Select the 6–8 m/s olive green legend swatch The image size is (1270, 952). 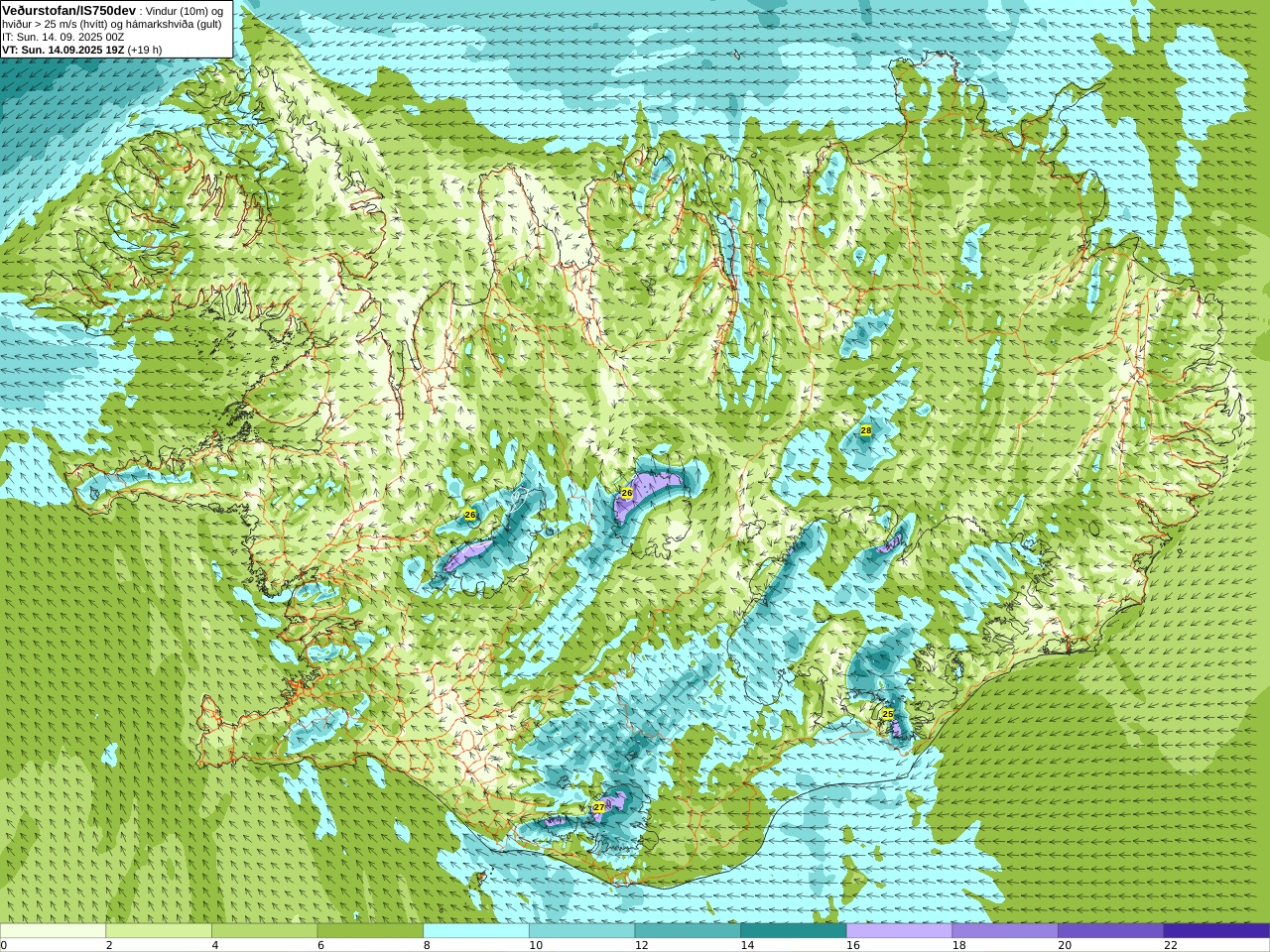point(370,931)
